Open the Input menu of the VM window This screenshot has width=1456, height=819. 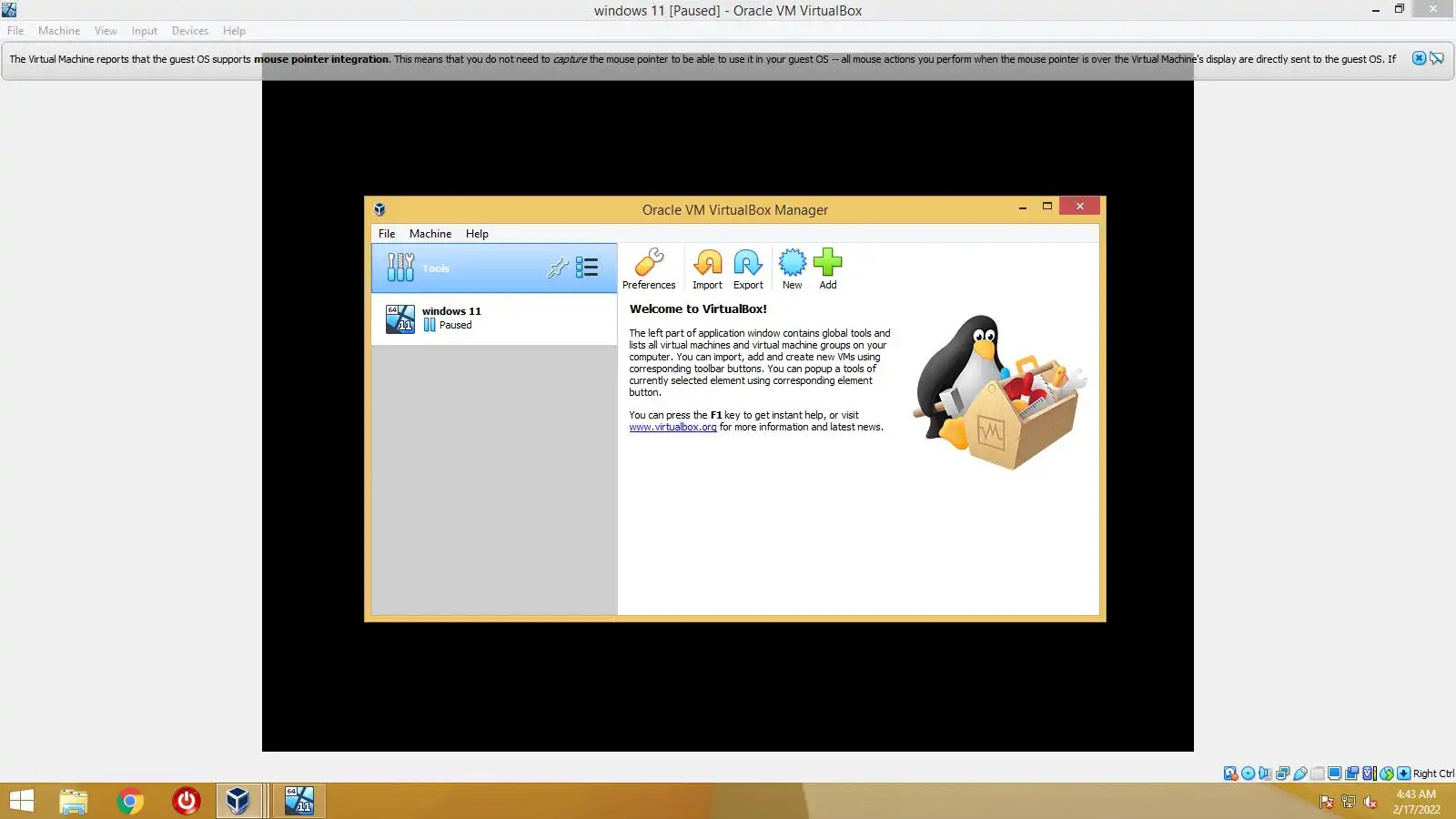tap(144, 31)
